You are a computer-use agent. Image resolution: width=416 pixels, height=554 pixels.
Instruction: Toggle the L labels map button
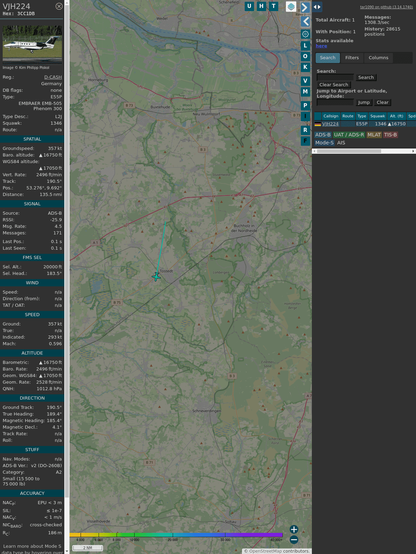305,46
